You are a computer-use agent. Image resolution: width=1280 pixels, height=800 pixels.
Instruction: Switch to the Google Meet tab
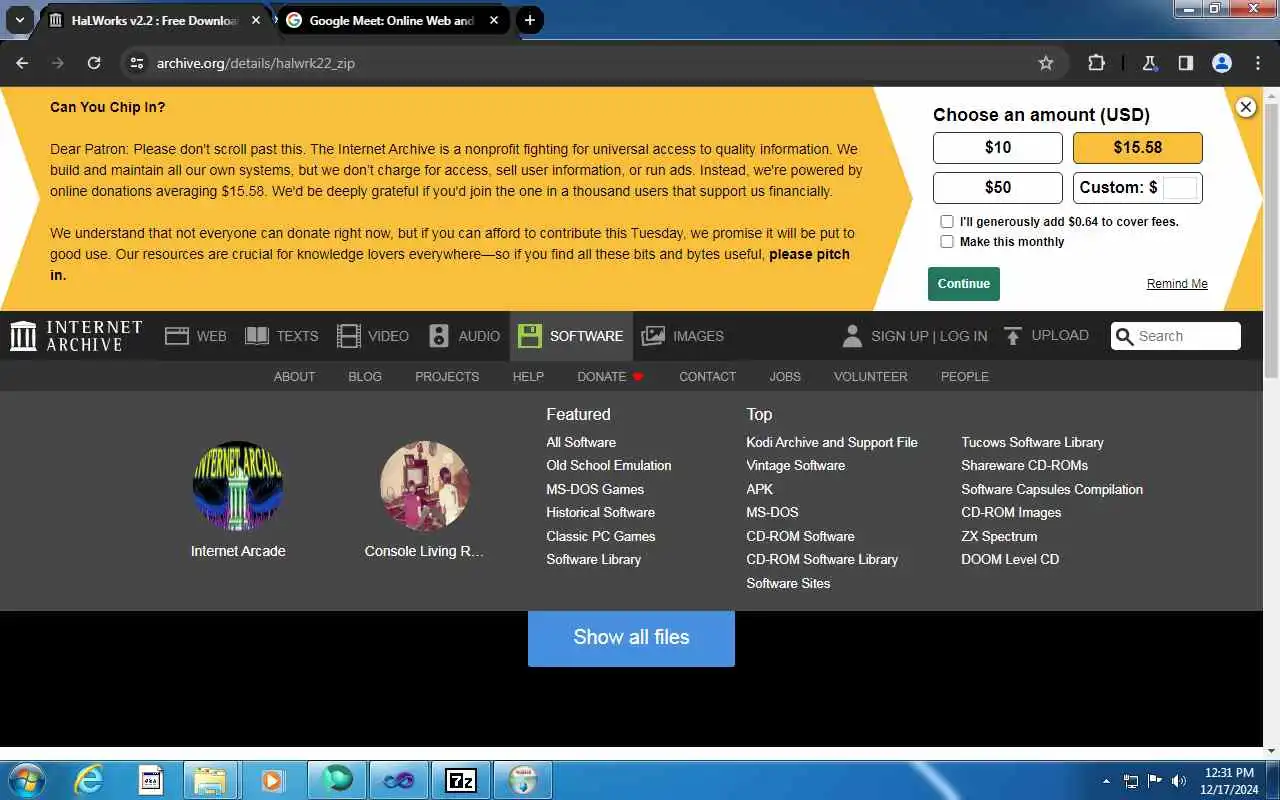click(391, 20)
